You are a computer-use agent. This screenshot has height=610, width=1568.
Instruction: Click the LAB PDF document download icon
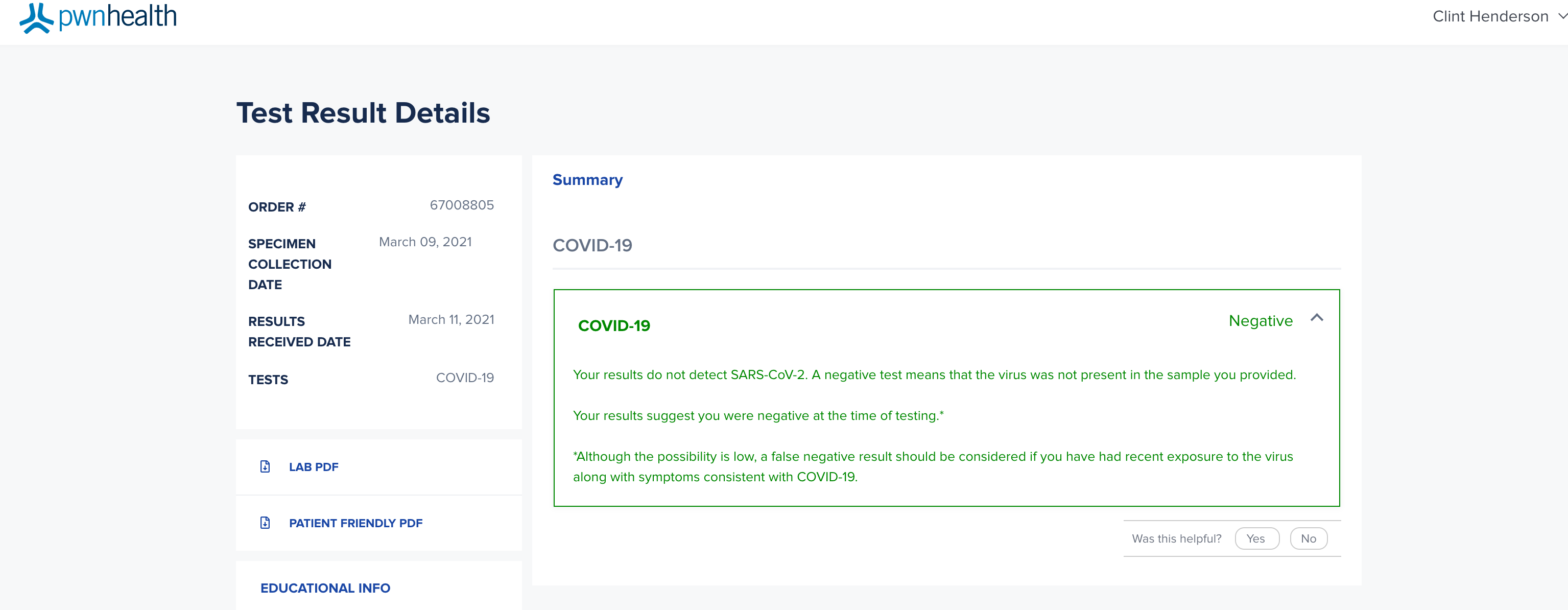coord(265,466)
